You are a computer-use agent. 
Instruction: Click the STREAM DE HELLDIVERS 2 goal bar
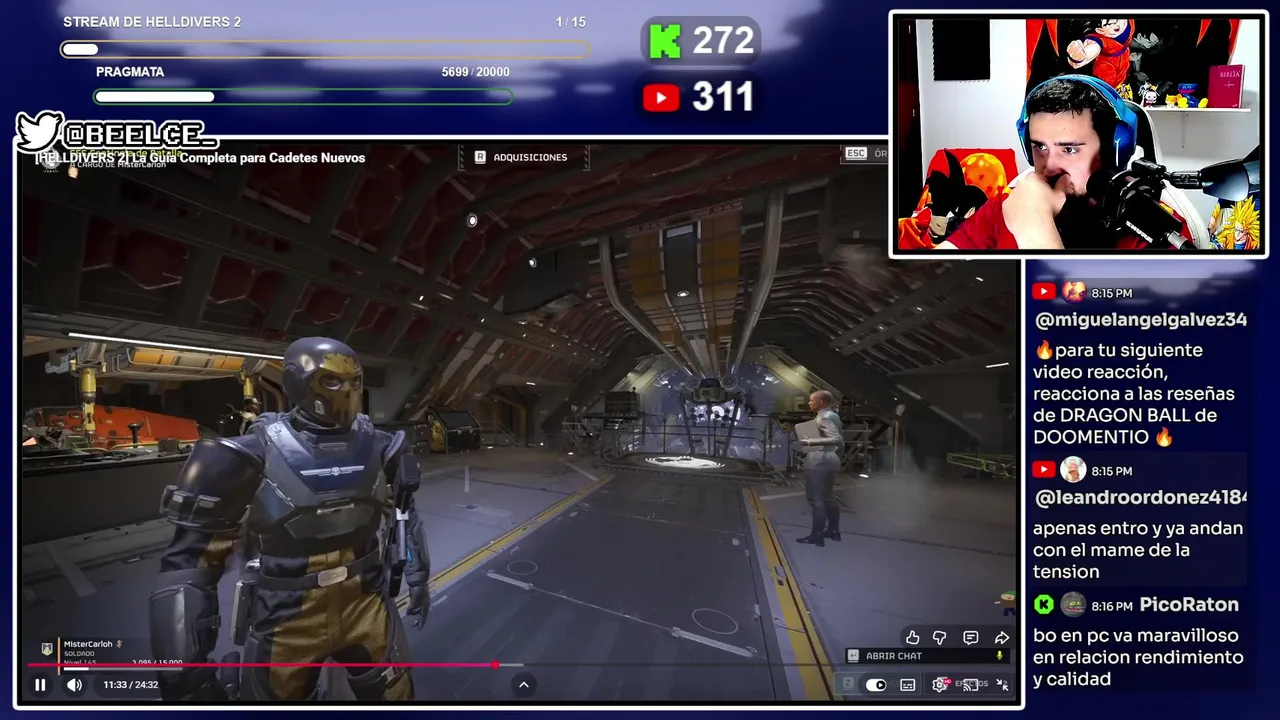[324, 49]
